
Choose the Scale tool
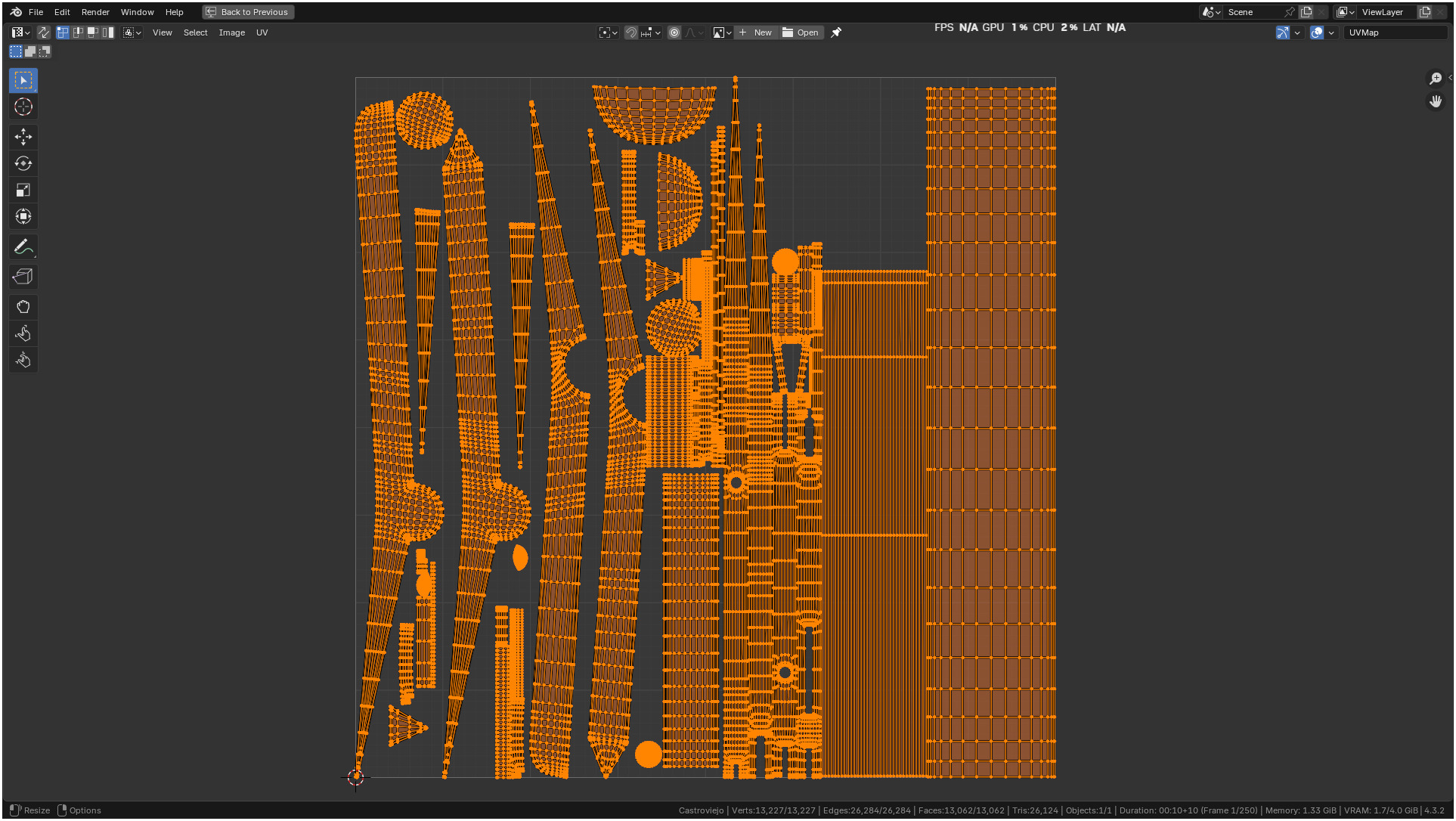[x=23, y=190]
